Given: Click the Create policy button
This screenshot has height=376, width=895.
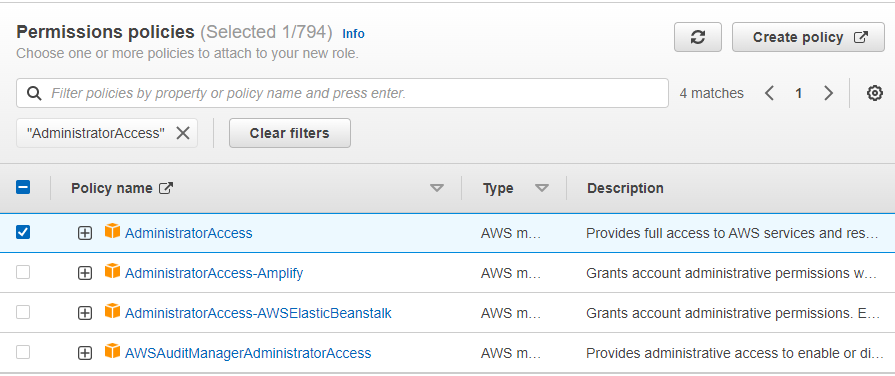Looking at the screenshot, I should click(x=808, y=37).
